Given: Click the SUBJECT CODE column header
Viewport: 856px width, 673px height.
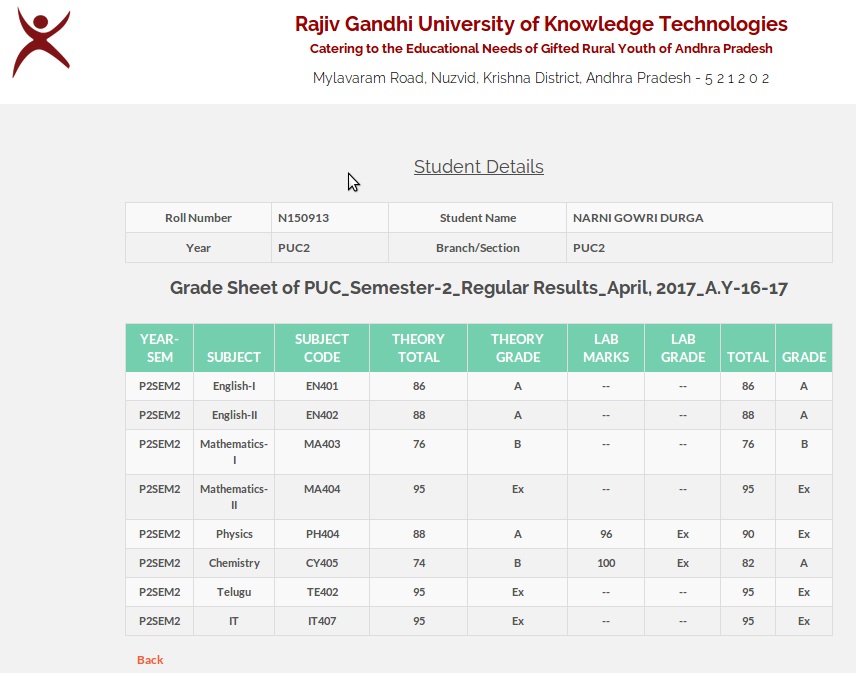Looking at the screenshot, I should 322,348.
